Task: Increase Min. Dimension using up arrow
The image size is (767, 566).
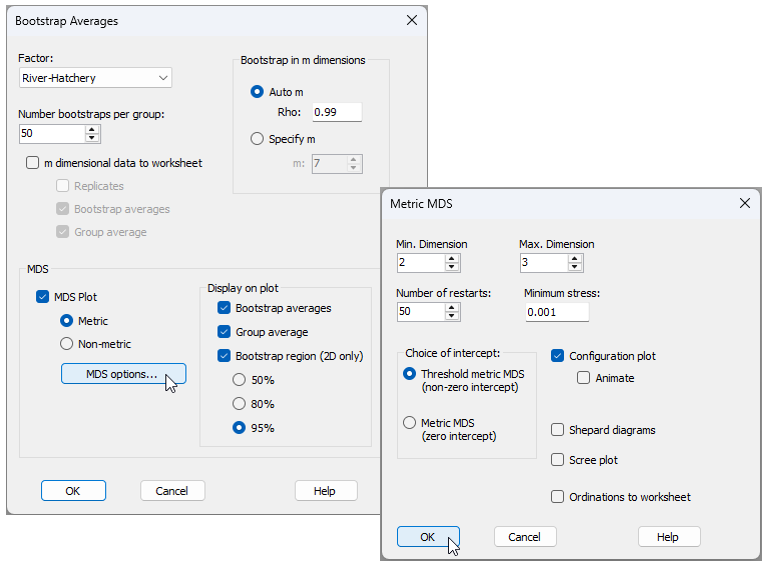Action: pos(452,258)
